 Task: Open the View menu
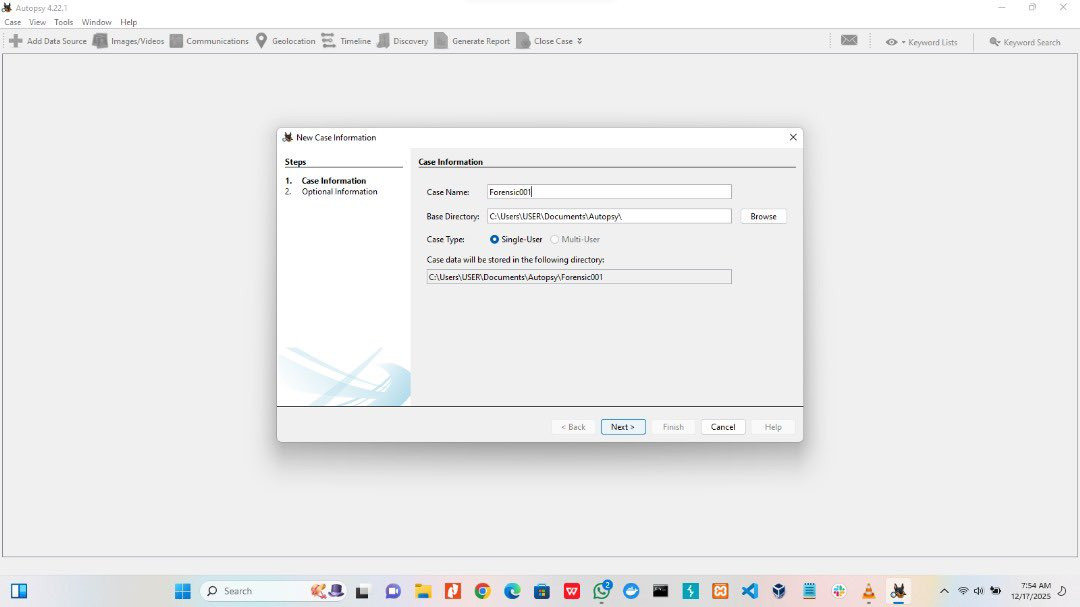[37, 22]
